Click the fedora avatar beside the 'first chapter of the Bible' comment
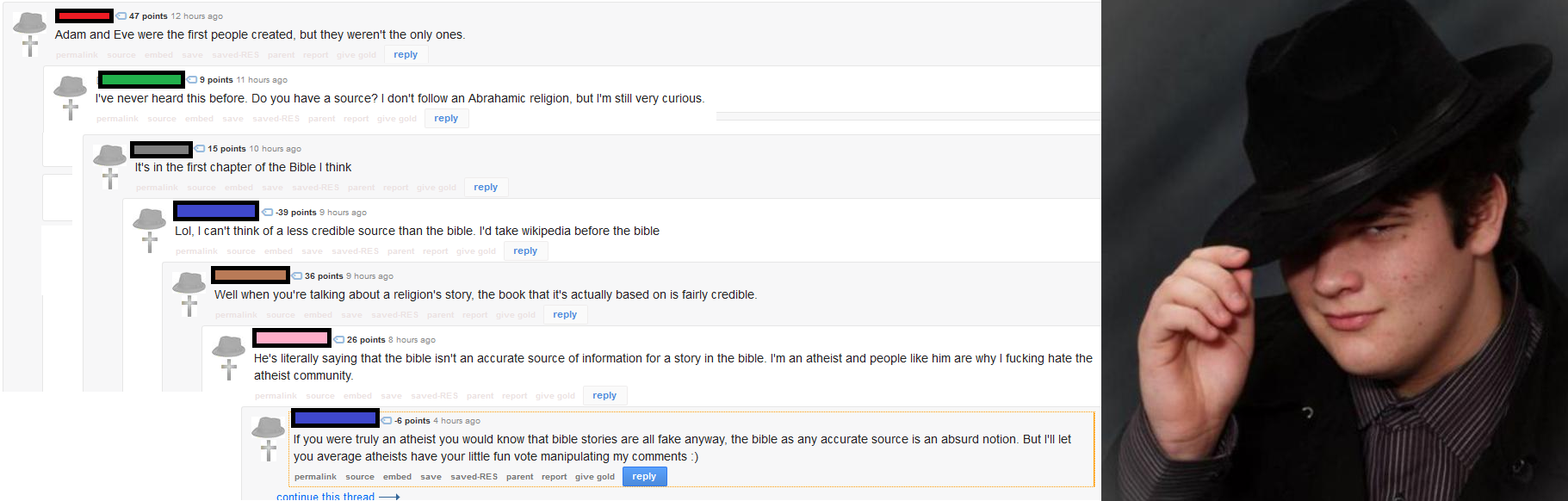 110,166
